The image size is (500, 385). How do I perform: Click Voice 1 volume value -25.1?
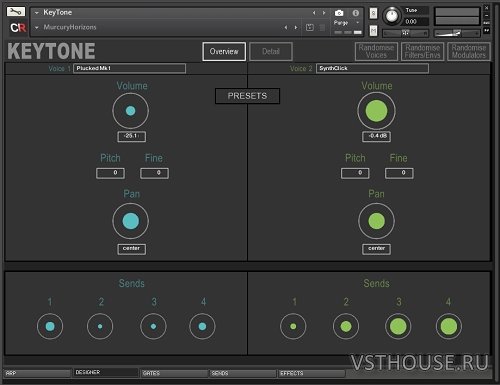(x=131, y=136)
